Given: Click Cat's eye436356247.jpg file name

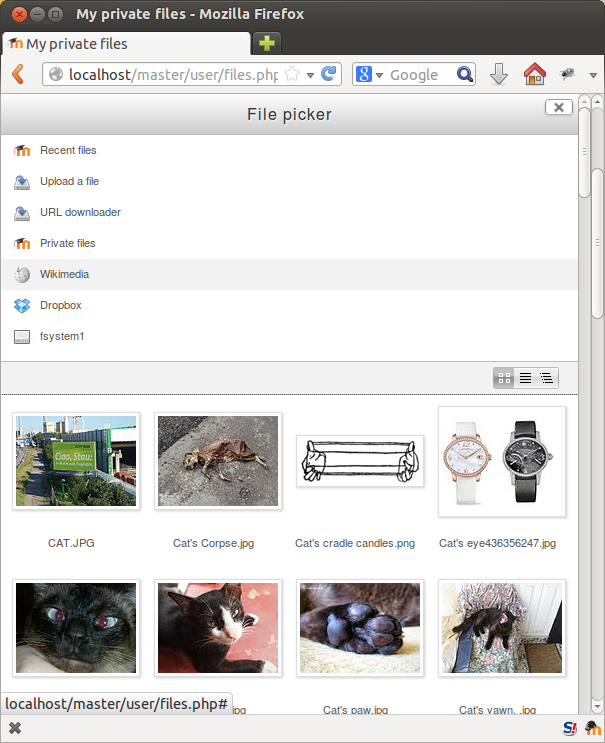Looking at the screenshot, I should tap(497, 543).
